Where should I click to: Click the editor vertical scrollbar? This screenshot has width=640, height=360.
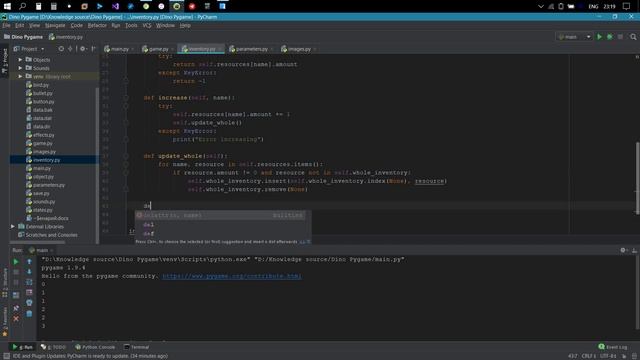tap(637, 178)
